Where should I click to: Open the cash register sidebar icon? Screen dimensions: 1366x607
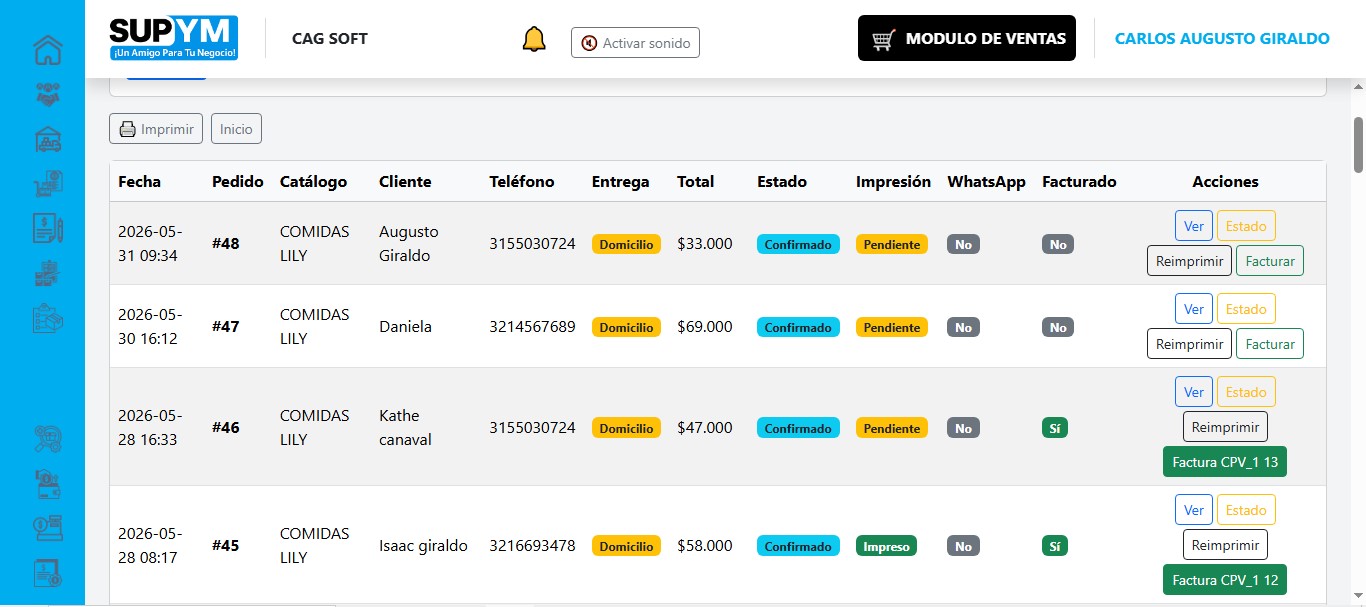point(48,528)
